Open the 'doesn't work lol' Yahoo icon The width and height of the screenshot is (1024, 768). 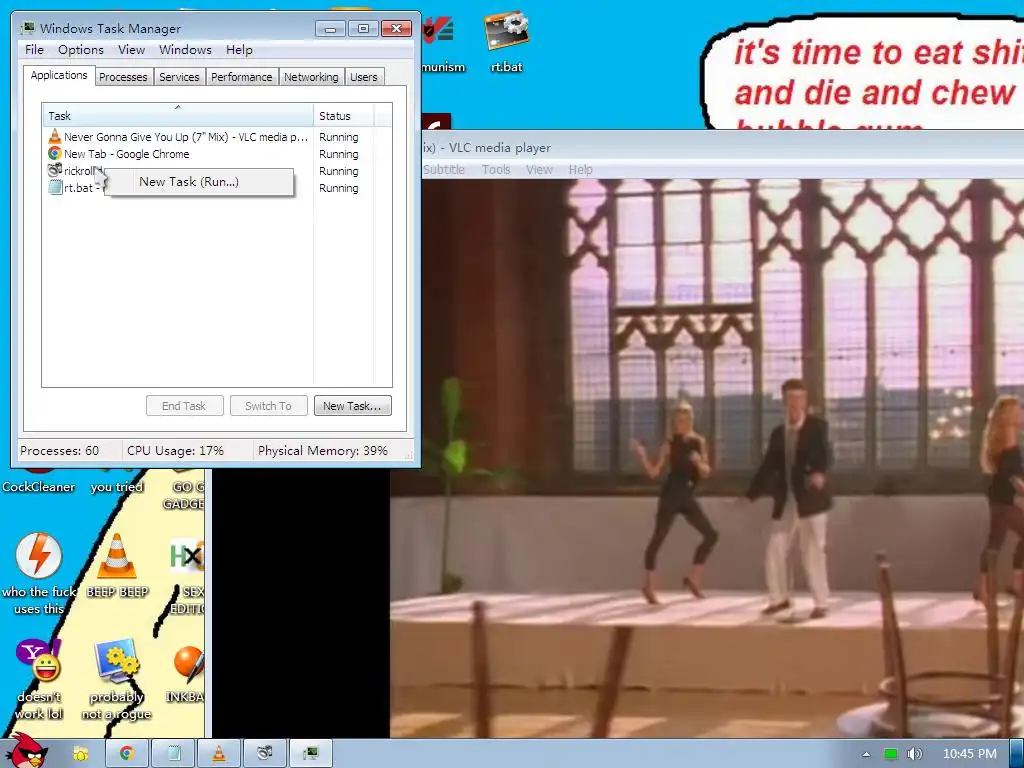[39, 679]
